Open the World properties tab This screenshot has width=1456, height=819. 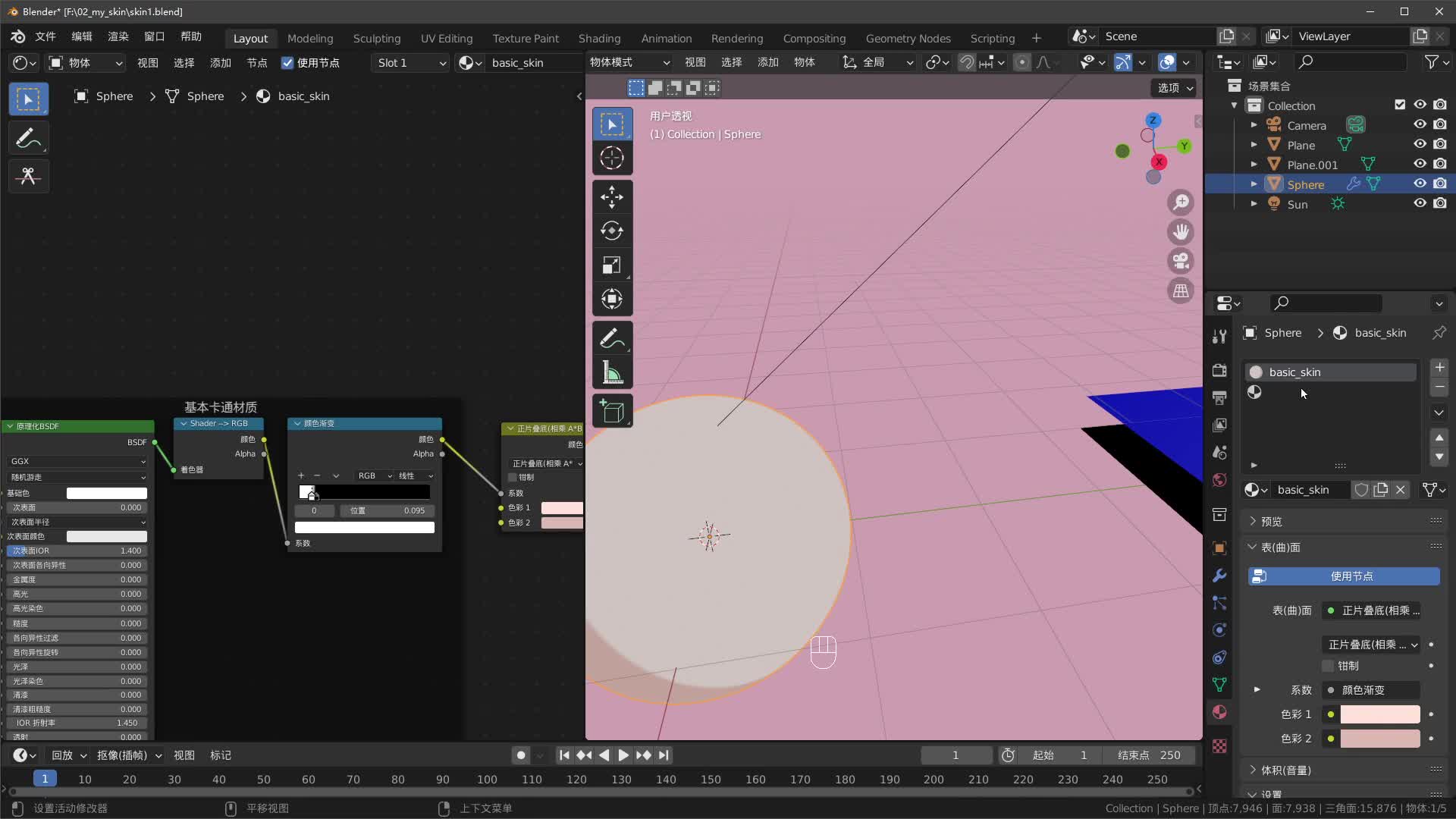[x=1219, y=480]
